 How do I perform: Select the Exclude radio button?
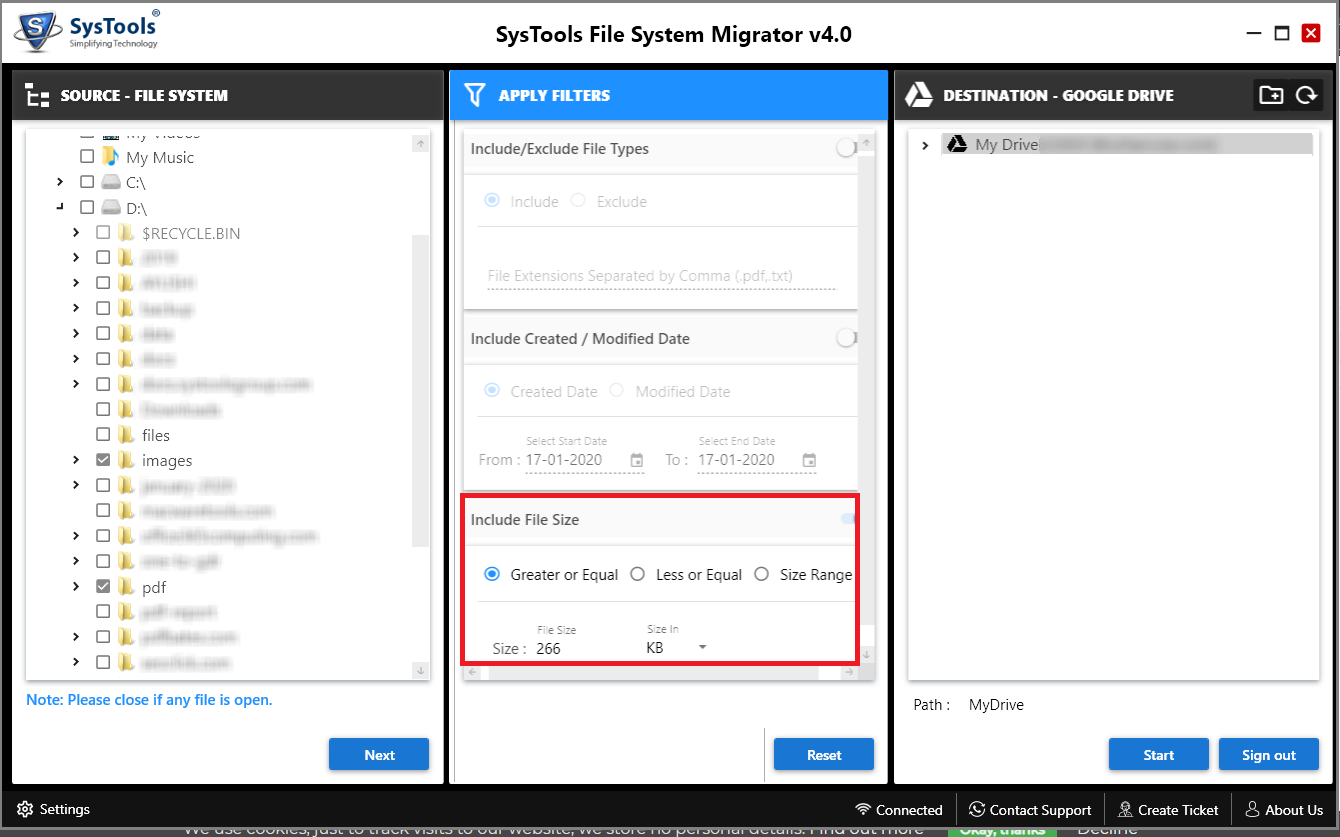coord(578,201)
